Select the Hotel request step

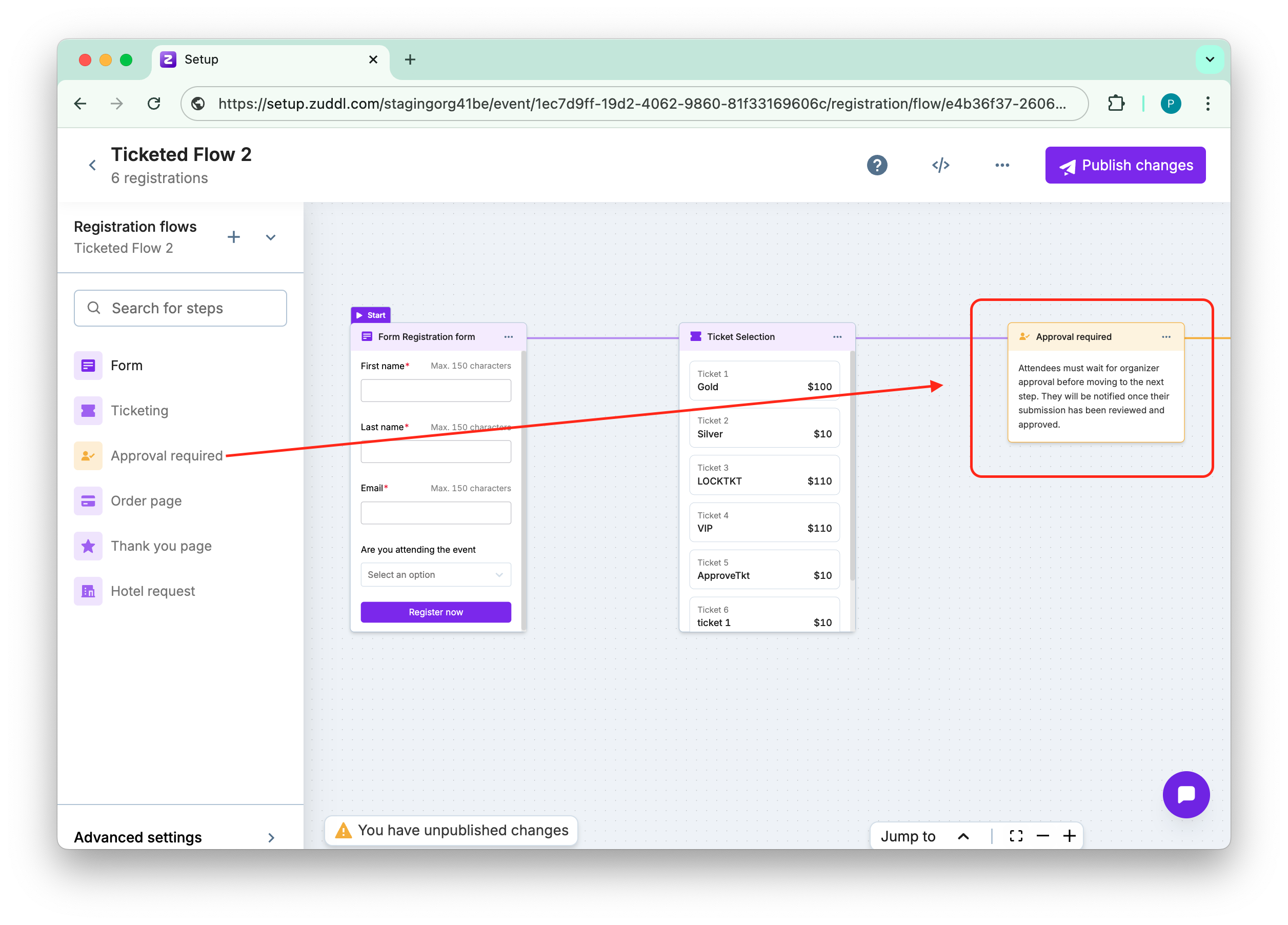(152, 591)
